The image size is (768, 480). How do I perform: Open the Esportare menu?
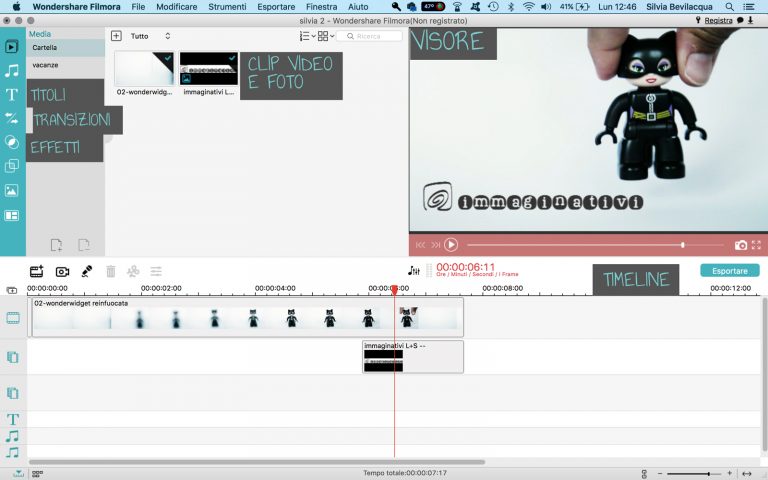pos(276,7)
